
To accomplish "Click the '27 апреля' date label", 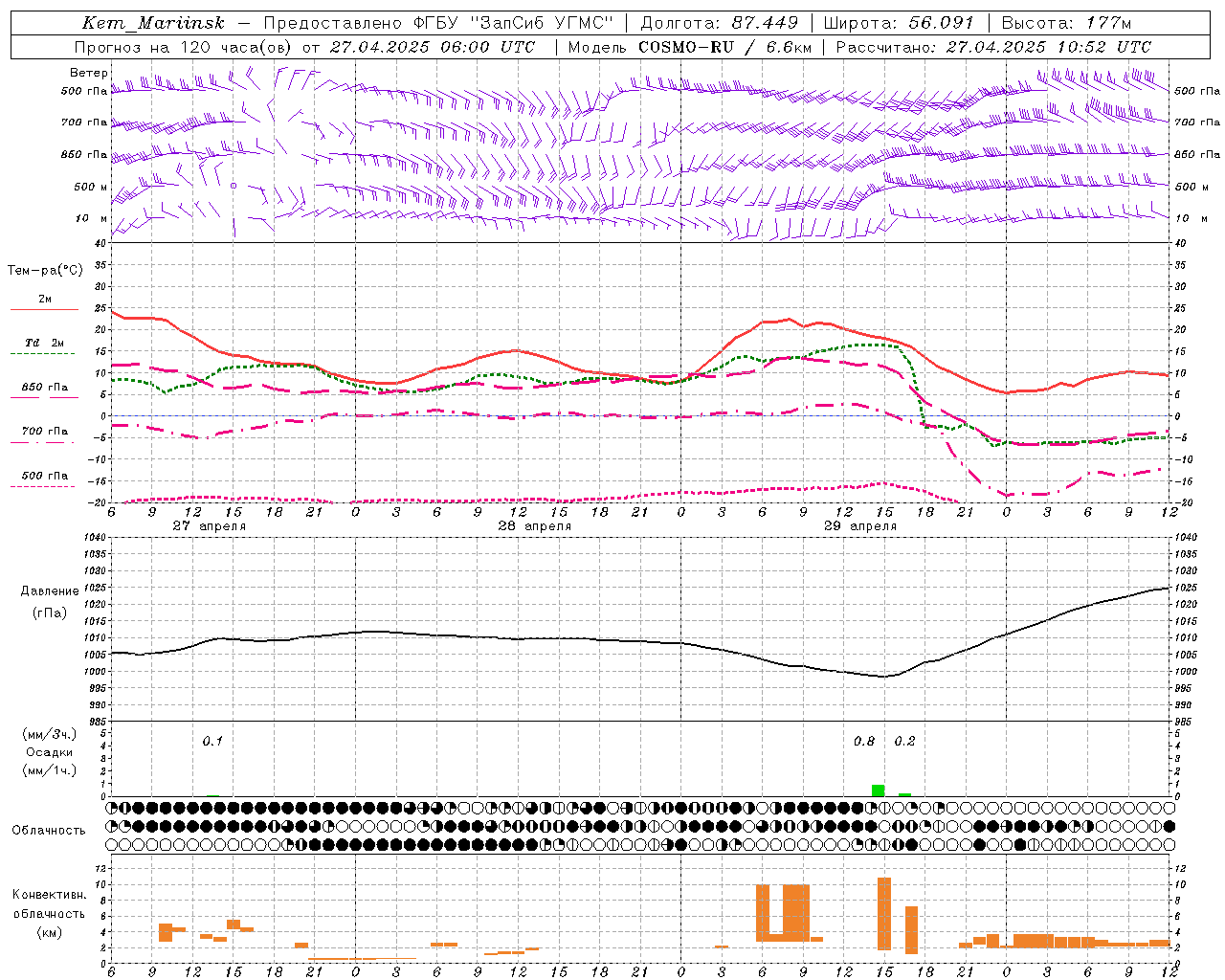I will pos(209,526).
